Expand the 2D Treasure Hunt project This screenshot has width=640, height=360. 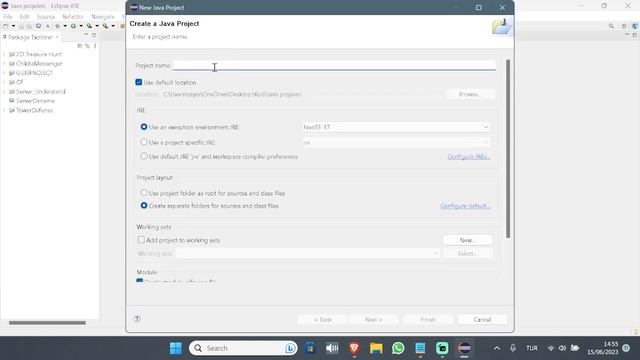4,54
